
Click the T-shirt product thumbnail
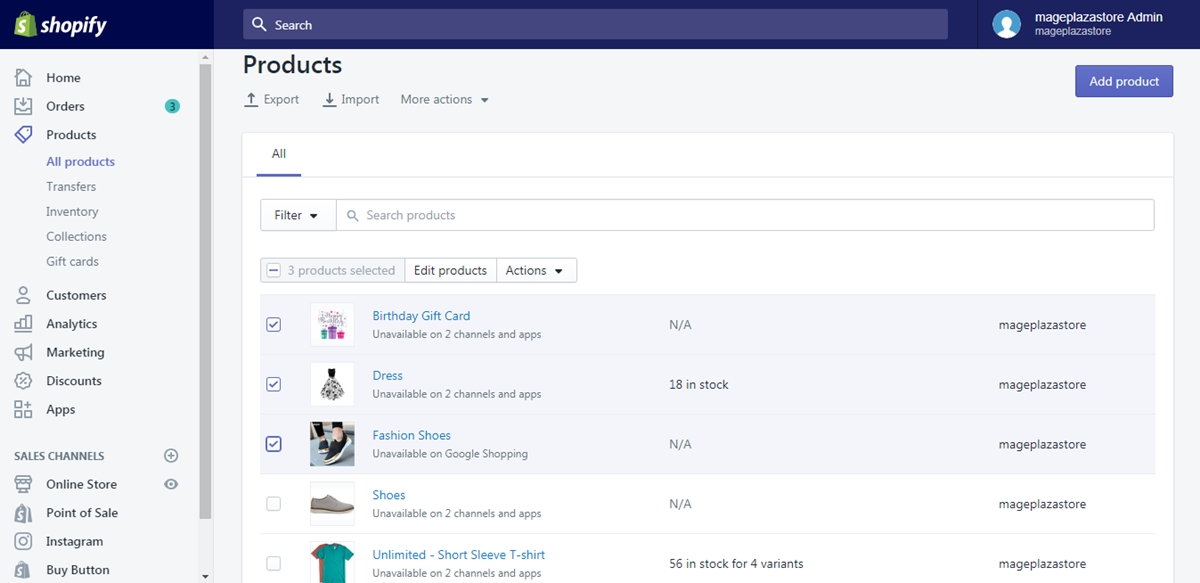[332, 562]
